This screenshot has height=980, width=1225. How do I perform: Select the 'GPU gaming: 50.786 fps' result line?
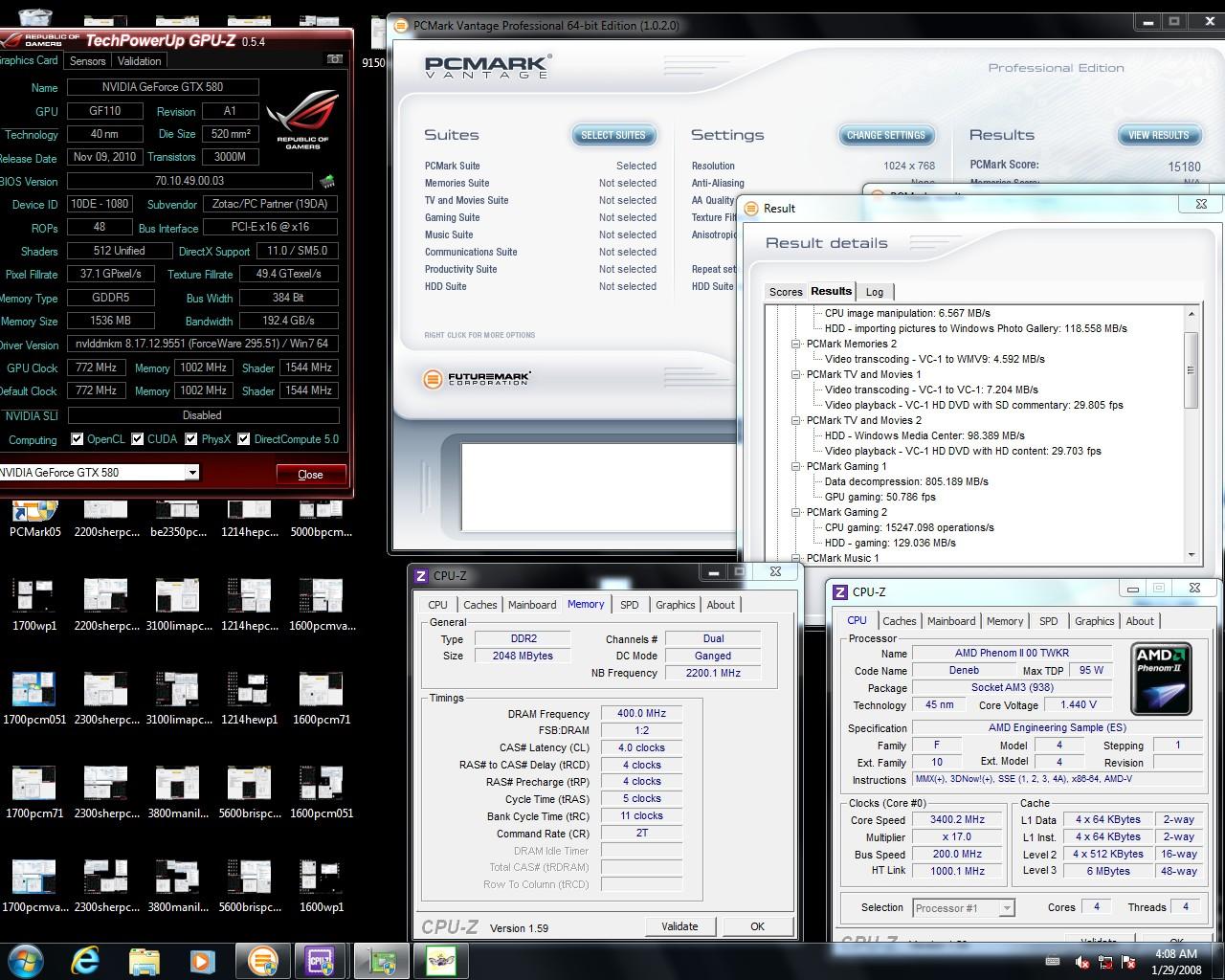point(880,497)
